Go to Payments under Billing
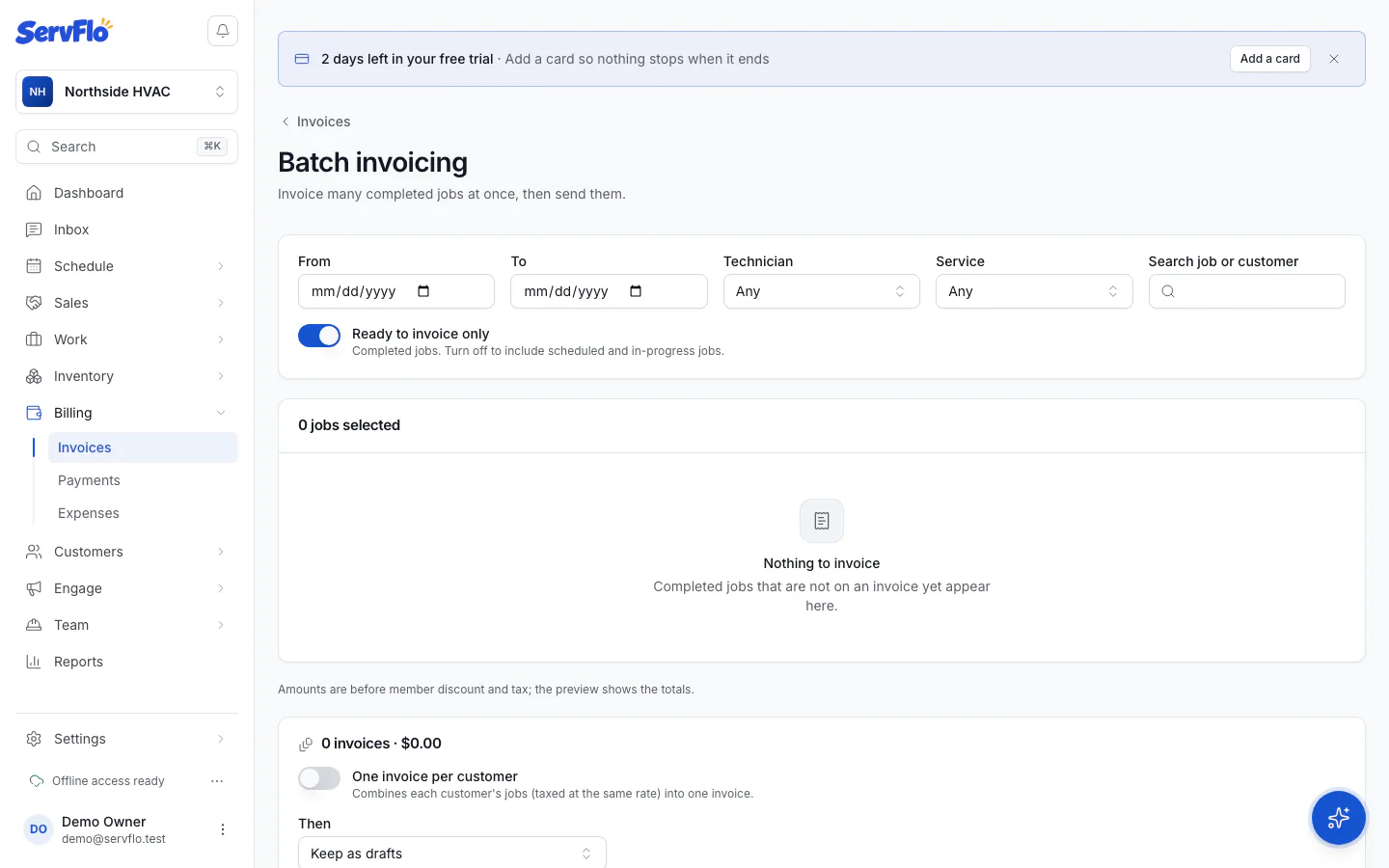The image size is (1389, 868). point(143,480)
